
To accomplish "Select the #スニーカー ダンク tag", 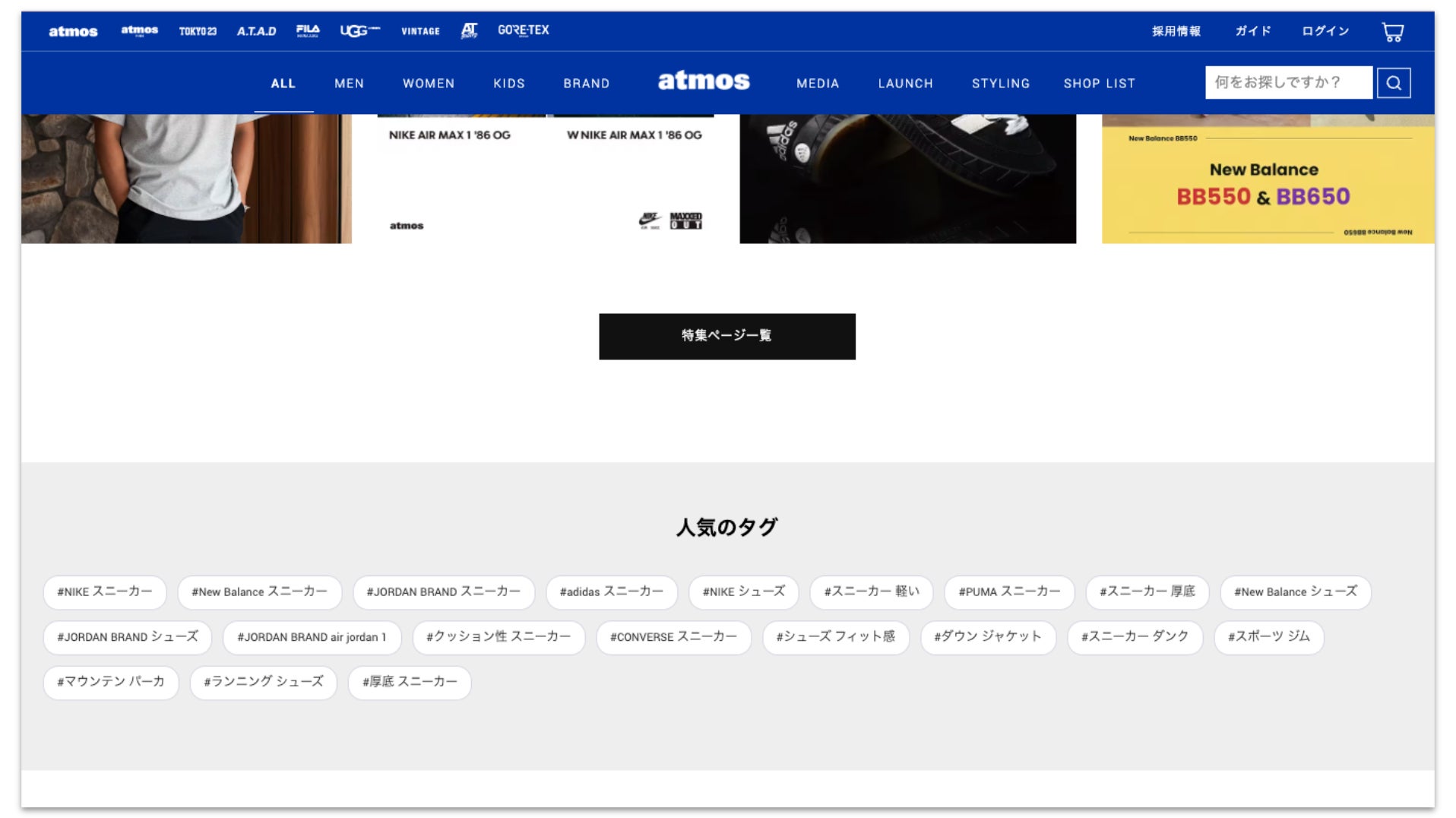I will click(1135, 637).
